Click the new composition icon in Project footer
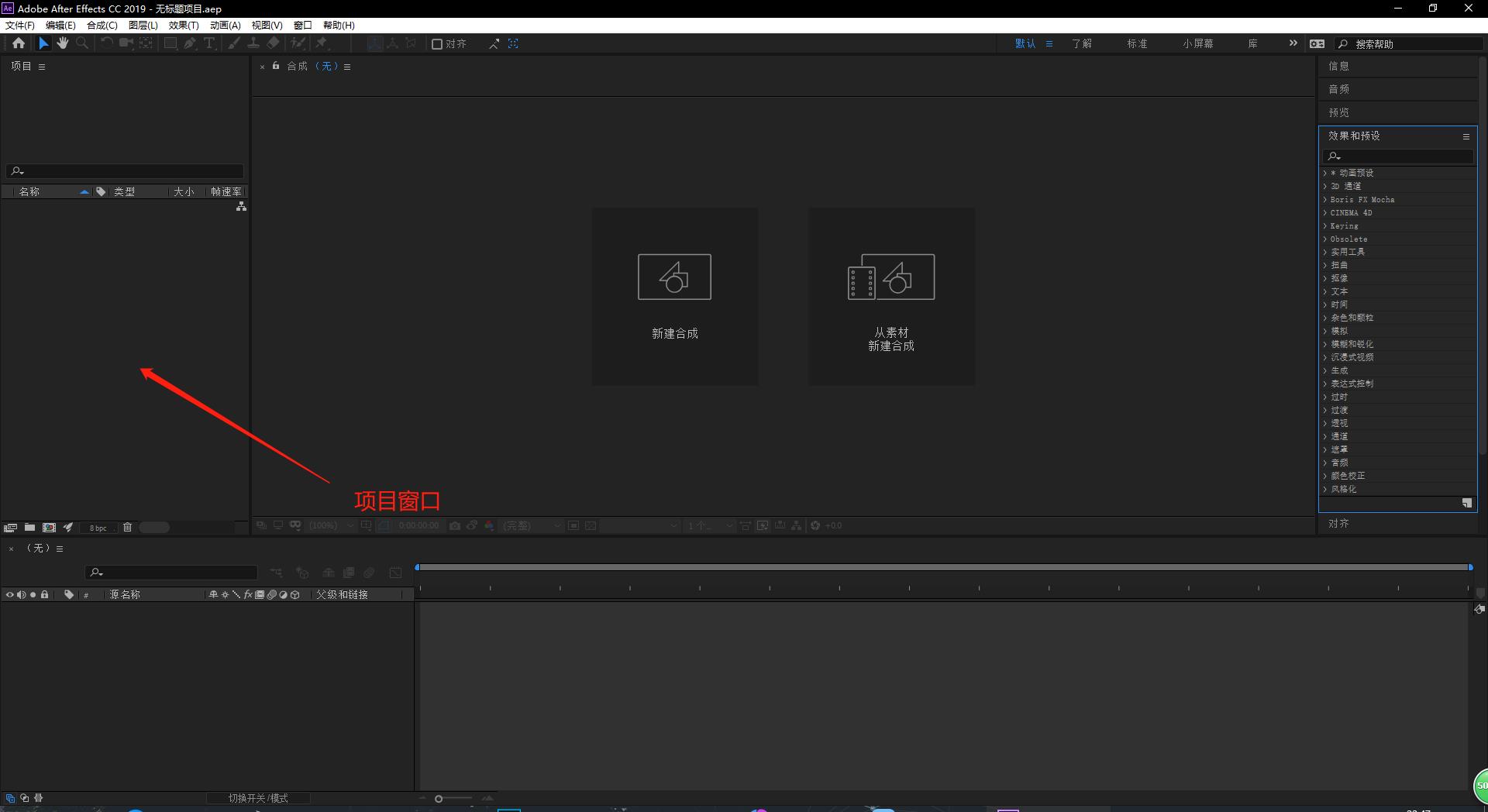 [x=50, y=528]
